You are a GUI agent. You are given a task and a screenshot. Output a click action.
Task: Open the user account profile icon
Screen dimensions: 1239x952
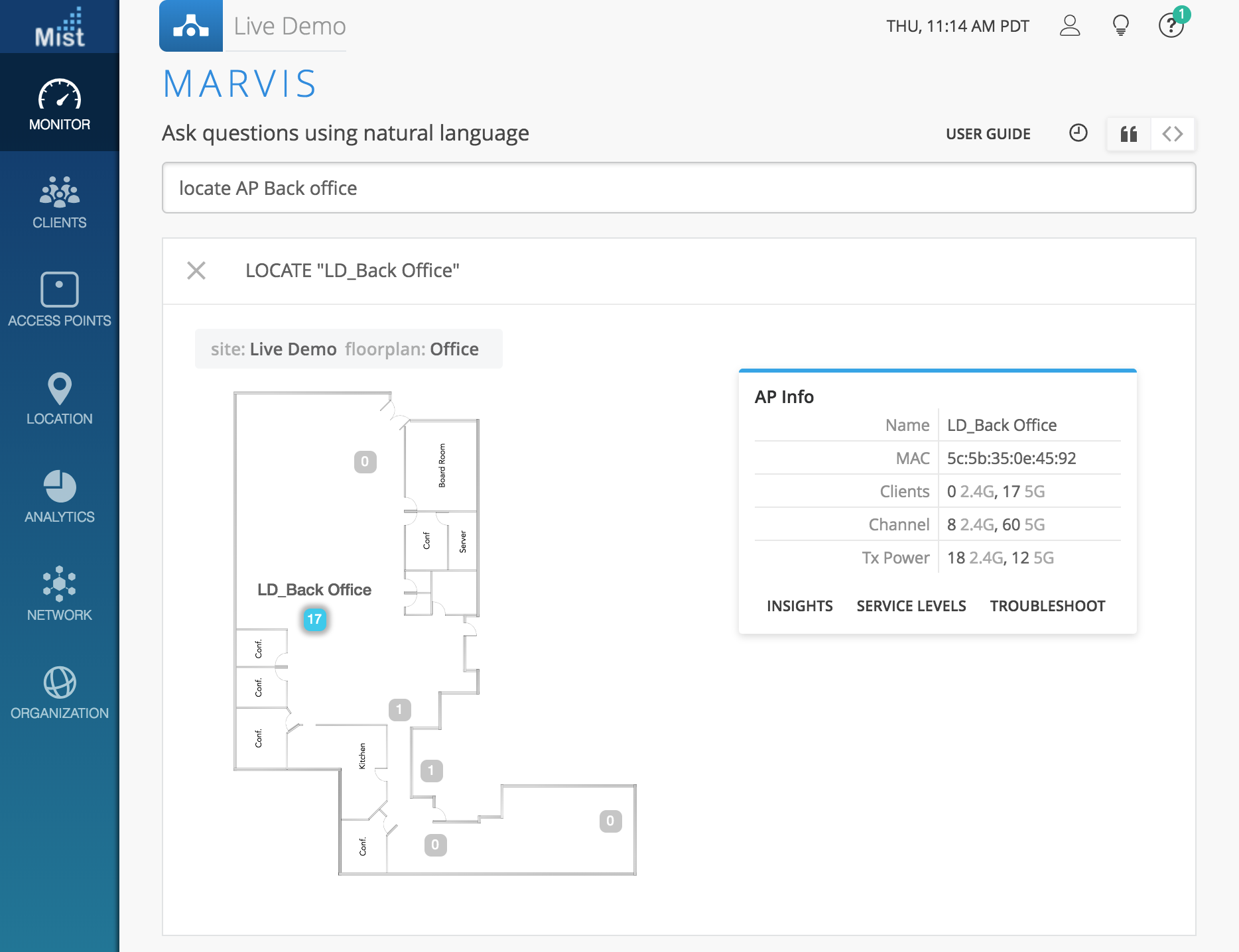(x=1070, y=26)
